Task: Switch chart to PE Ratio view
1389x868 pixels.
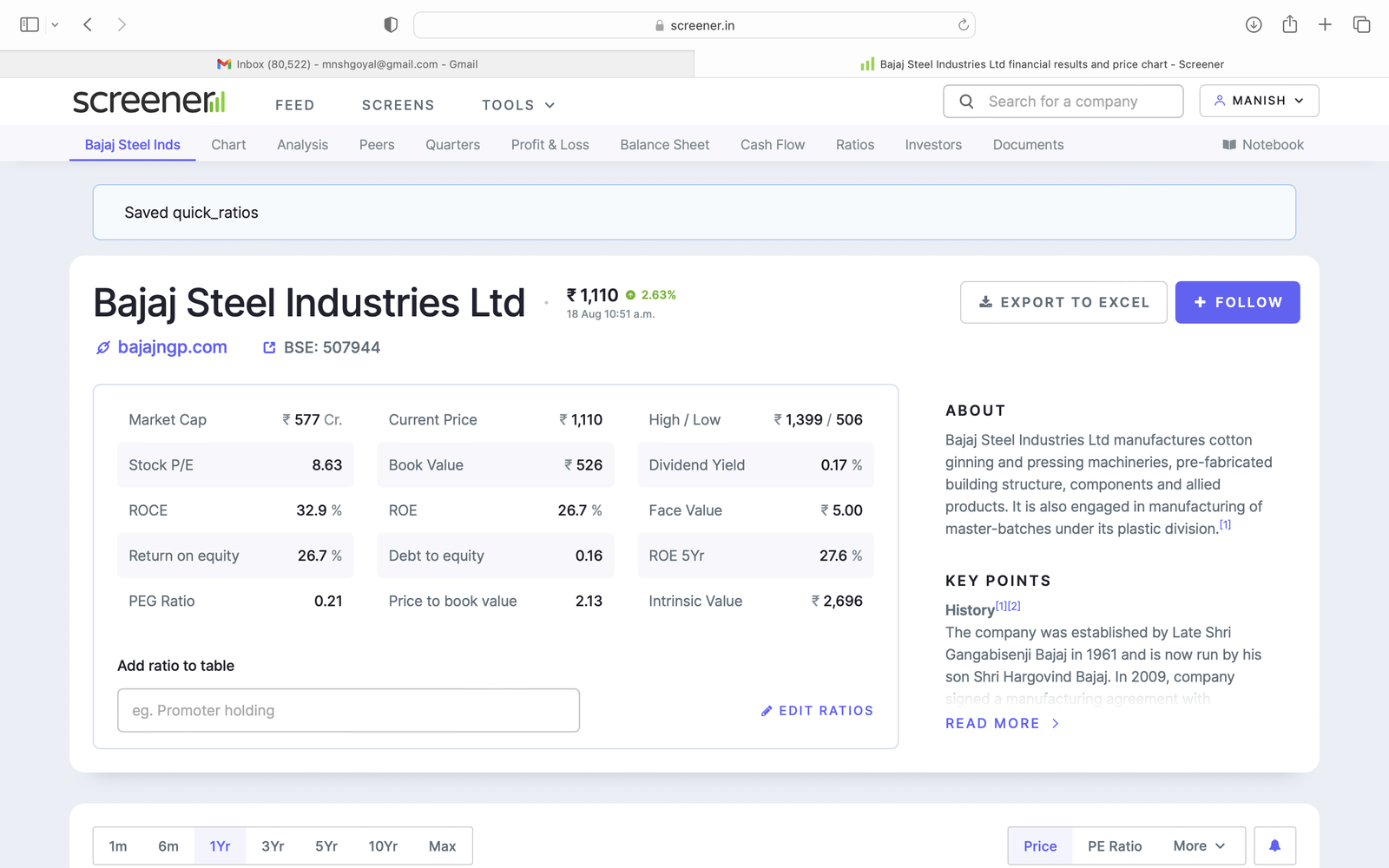Action: (1114, 845)
